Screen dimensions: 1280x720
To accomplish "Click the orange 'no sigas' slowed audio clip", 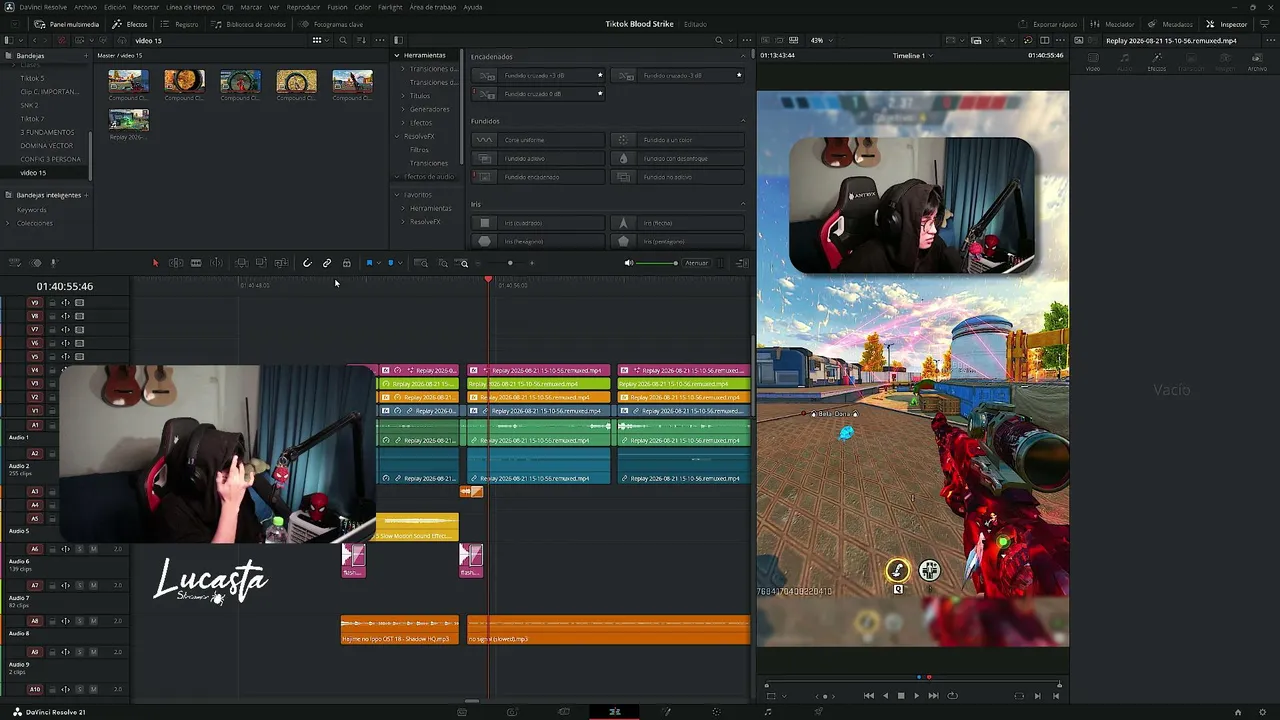I will coord(608,630).
